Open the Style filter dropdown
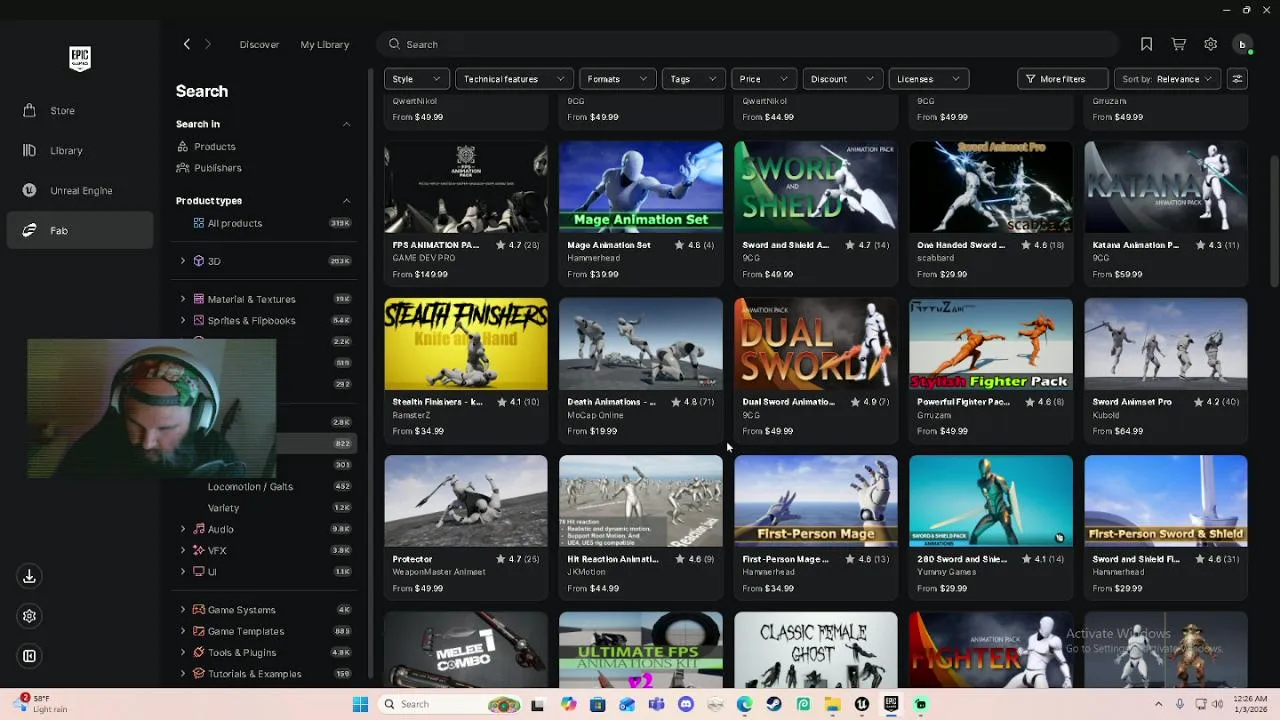This screenshot has width=1280, height=720. 416,79
